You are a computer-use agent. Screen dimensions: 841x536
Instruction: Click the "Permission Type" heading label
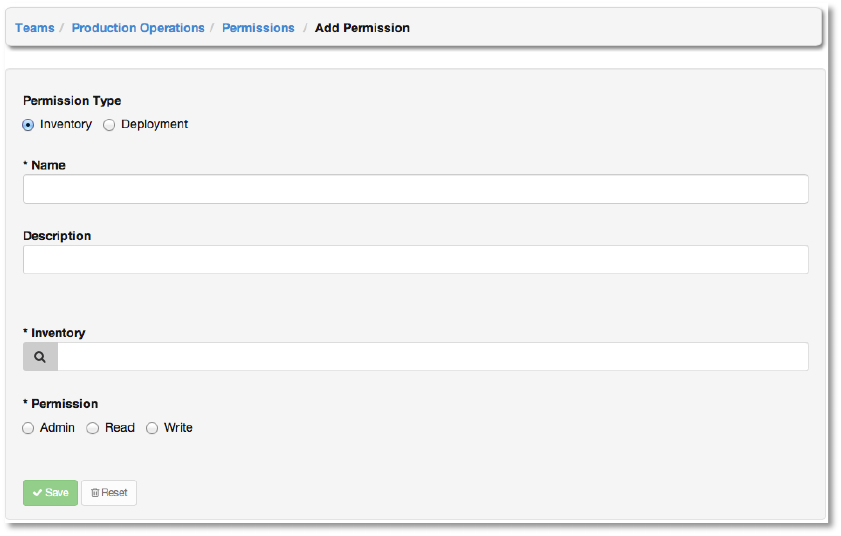(72, 101)
